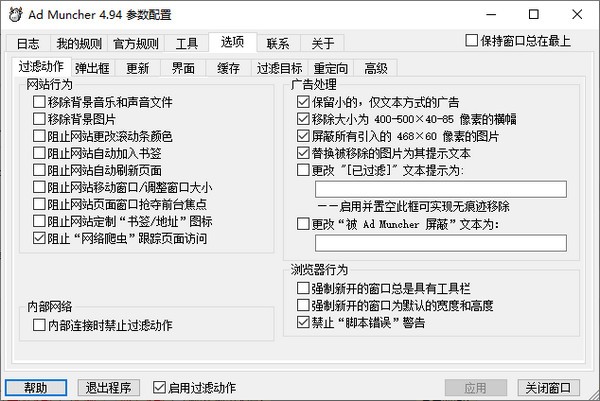Switch to 我的规则 tab
Image resolution: width=600 pixels, height=401 pixels.
coord(79,43)
